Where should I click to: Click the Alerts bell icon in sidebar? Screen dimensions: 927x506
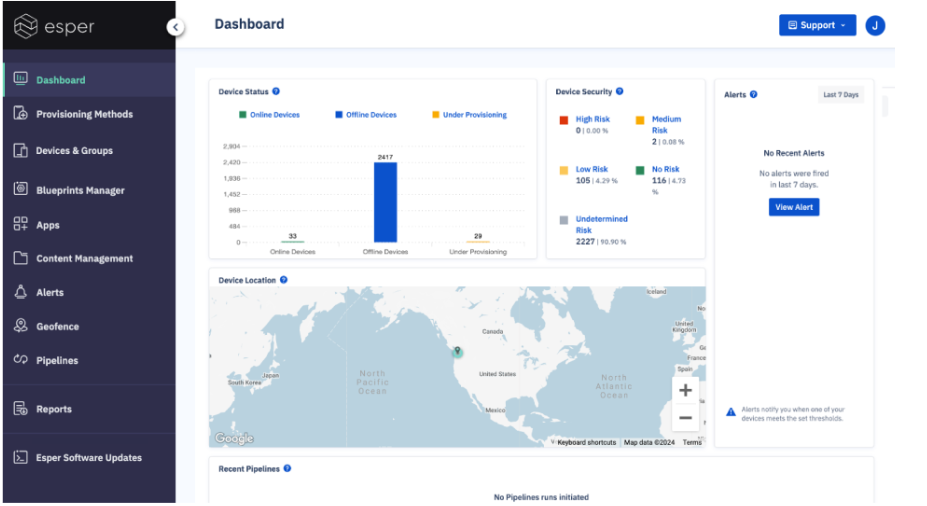(x=21, y=292)
